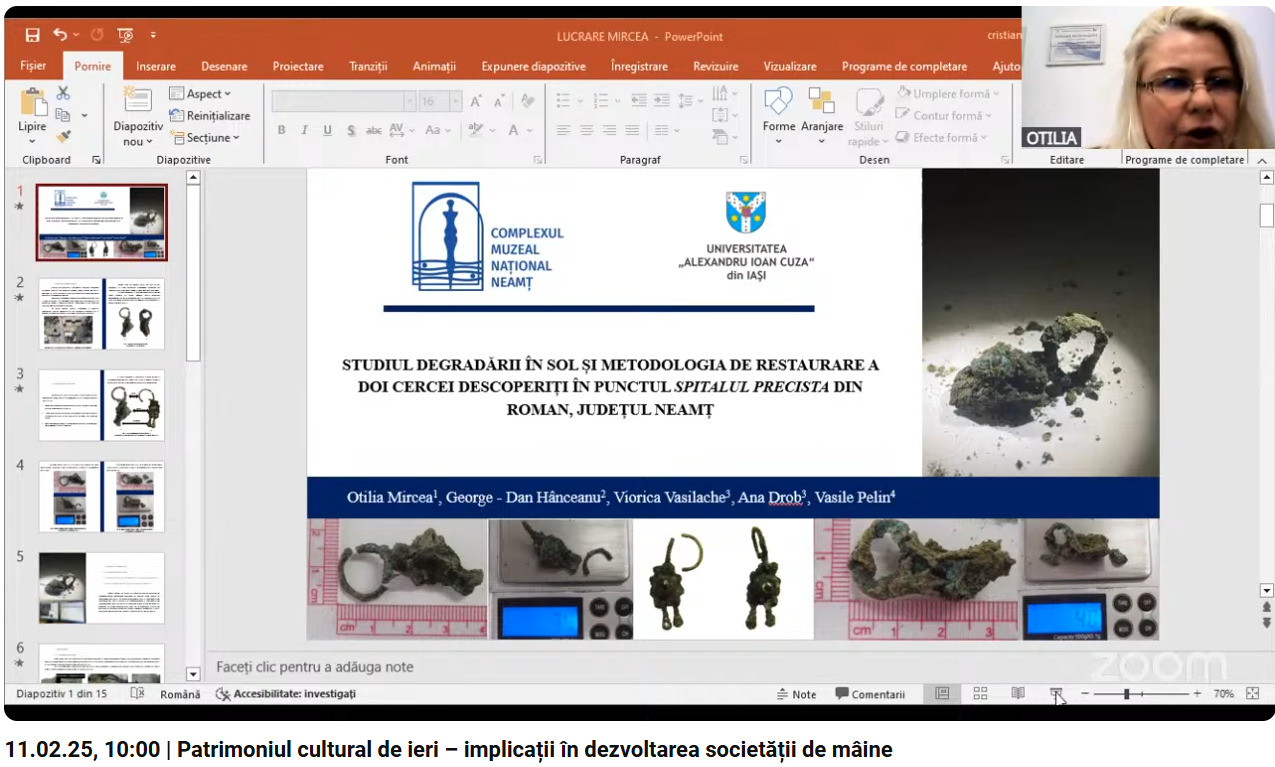Switch to Expunere diapozitive tab

point(533,66)
